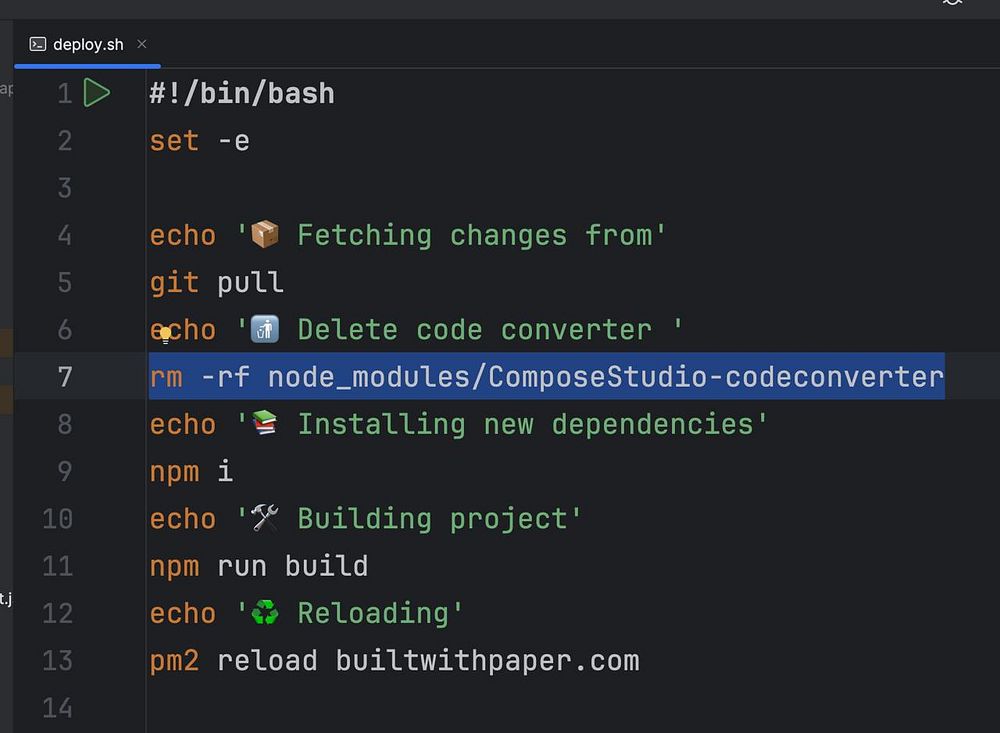1000x733 pixels.
Task: Run the script using the green gutter arrow
Action: [96, 93]
